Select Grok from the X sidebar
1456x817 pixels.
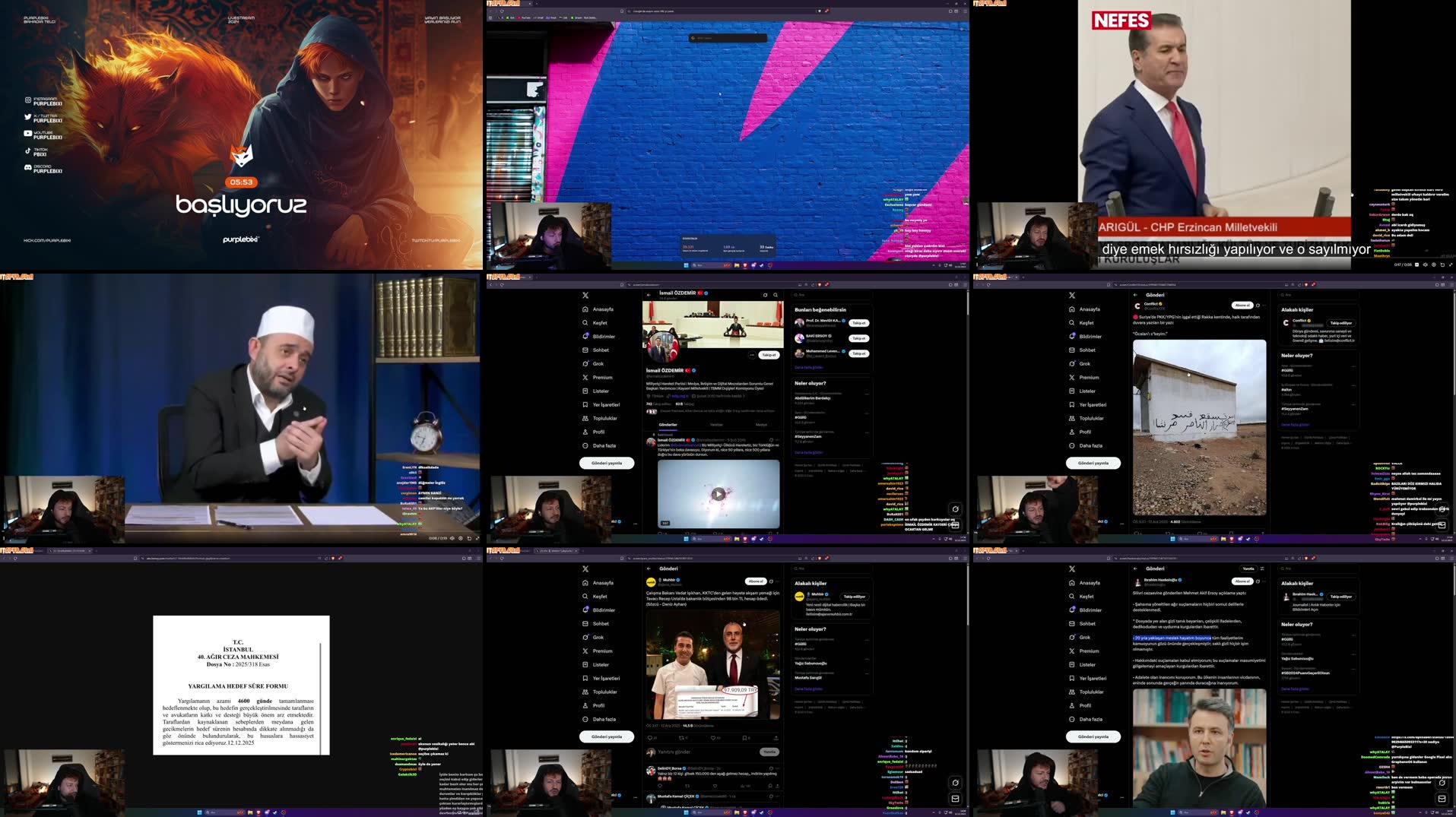pos(599,363)
